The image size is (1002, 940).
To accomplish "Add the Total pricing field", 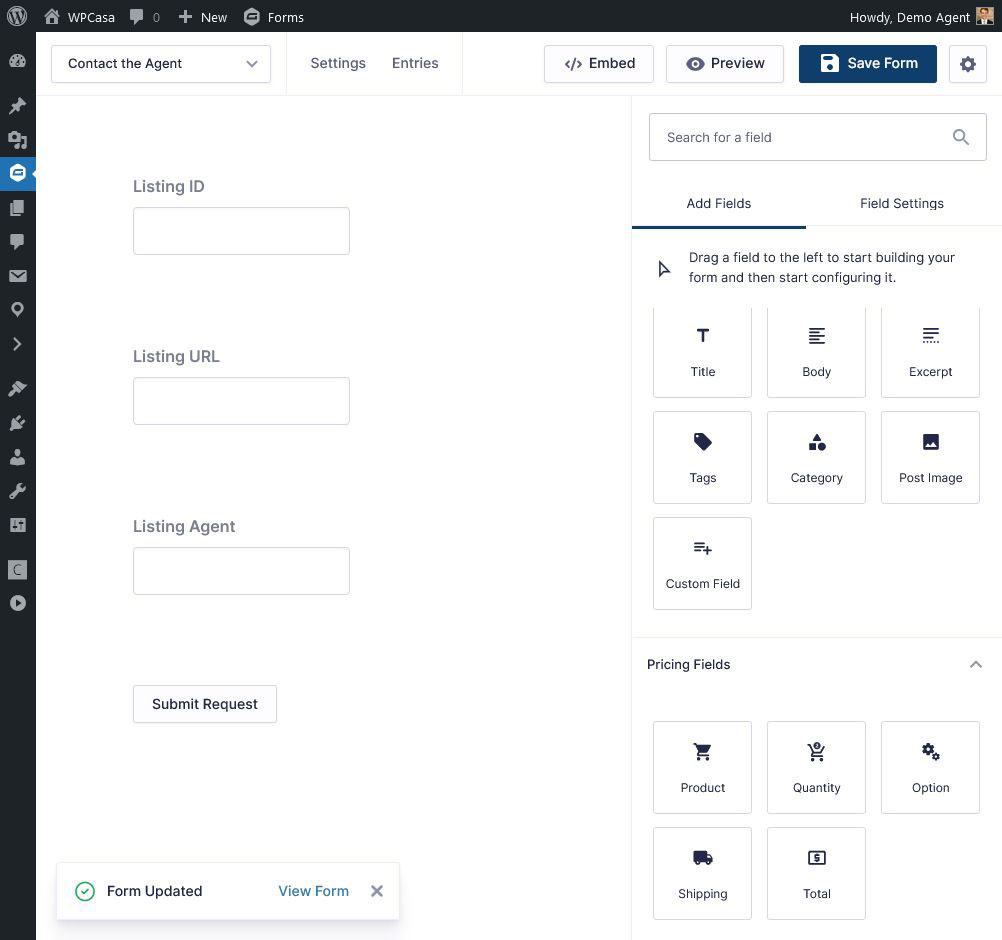I will pyautogui.click(x=816, y=873).
